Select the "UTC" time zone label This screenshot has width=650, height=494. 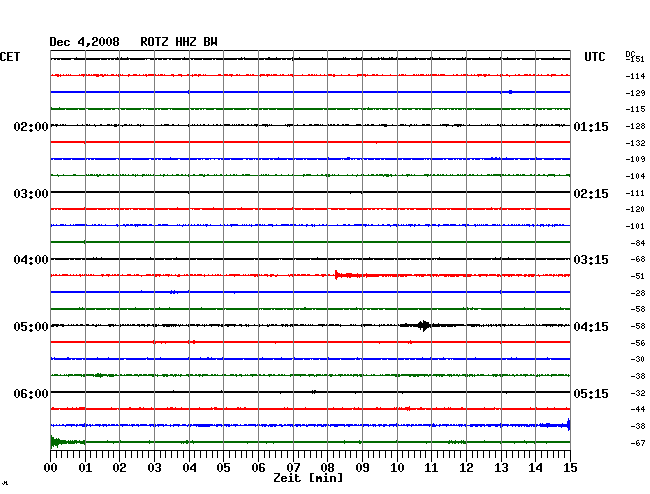[594, 57]
